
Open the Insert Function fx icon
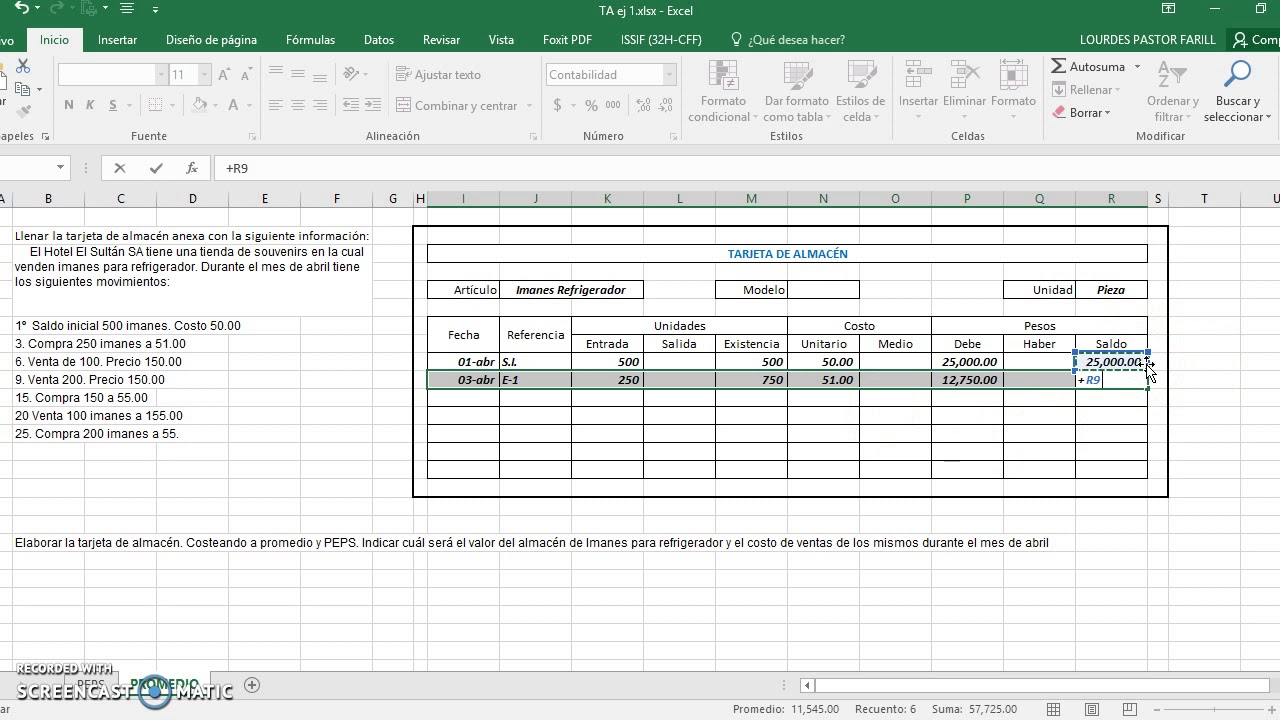point(192,169)
